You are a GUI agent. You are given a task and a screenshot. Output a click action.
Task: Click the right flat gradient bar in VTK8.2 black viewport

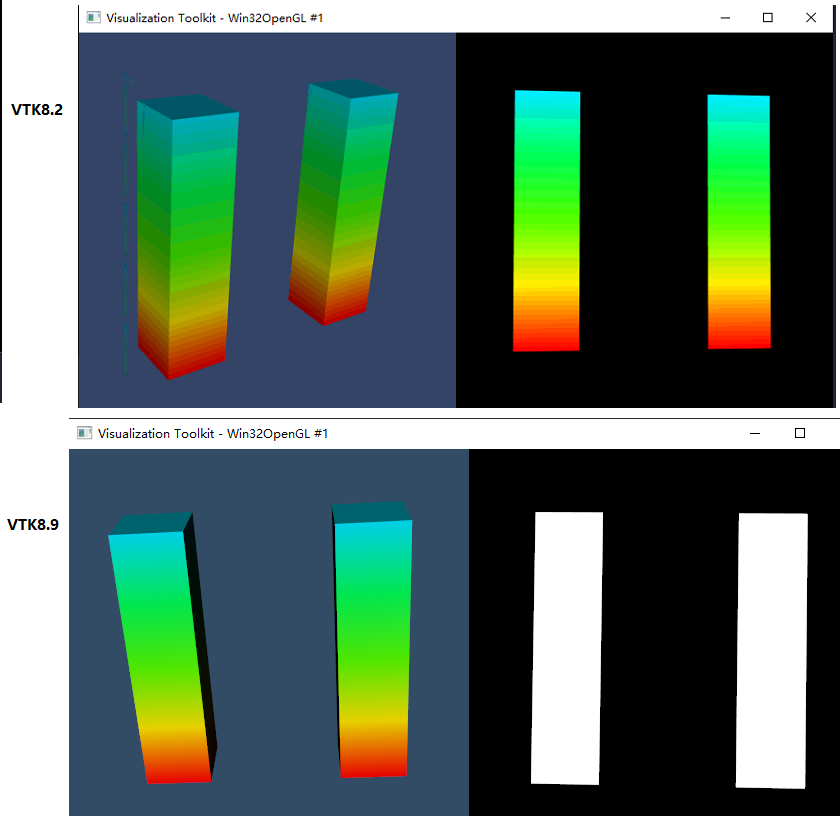(739, 222)
